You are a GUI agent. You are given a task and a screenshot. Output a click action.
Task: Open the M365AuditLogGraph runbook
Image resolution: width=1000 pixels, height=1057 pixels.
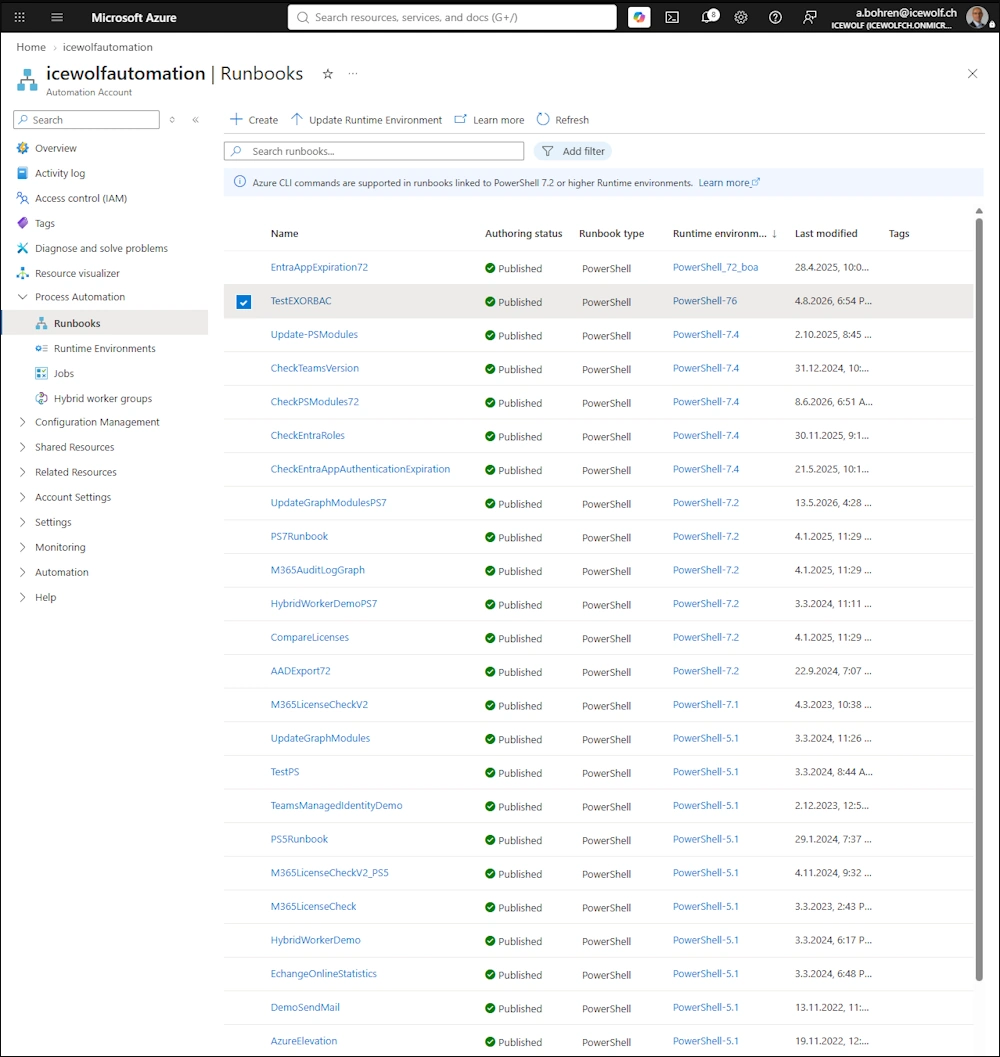tap(318, 570)
